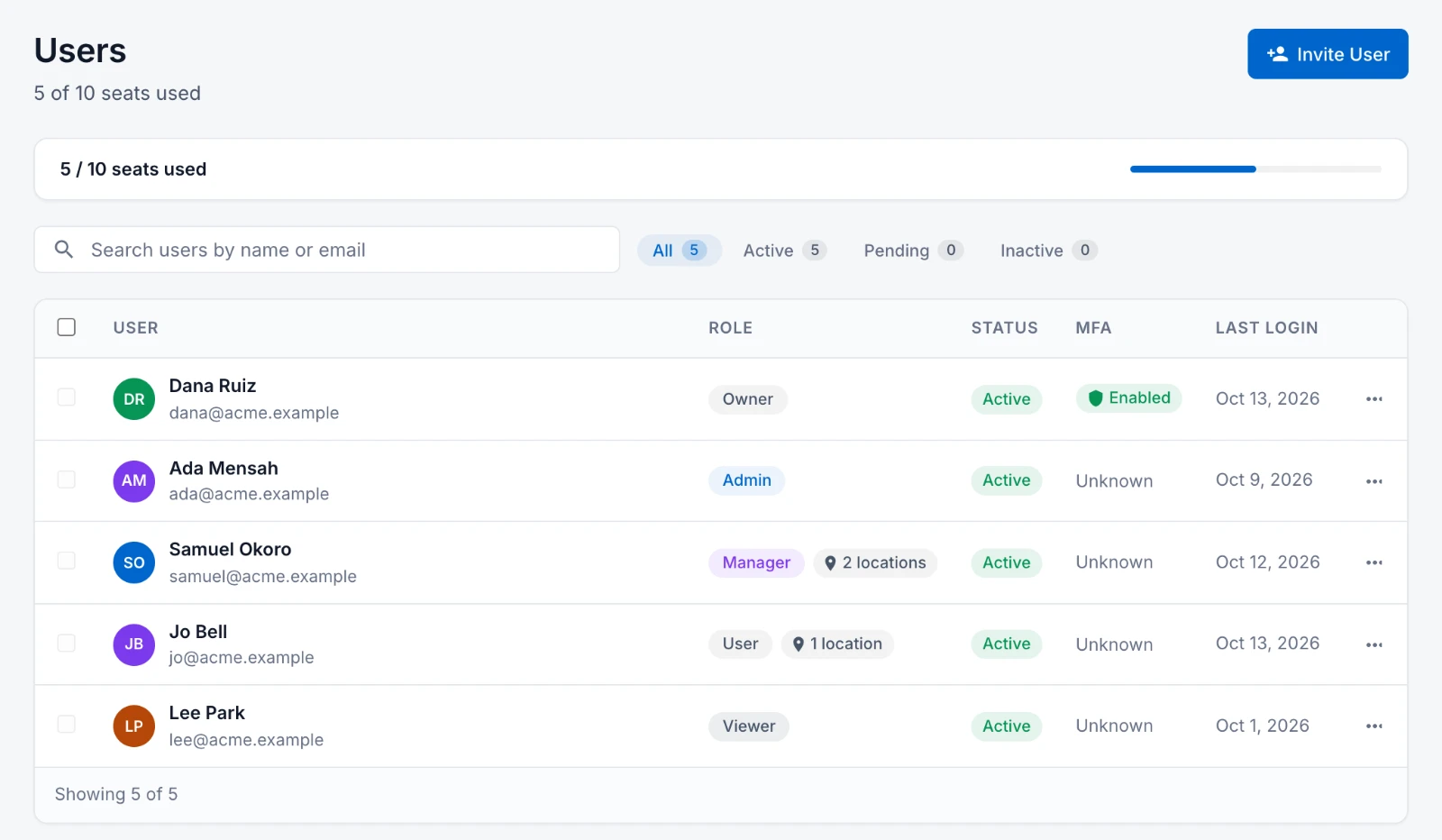Click the Admin role badge
Screen dimensions: 1442x840
746,480
